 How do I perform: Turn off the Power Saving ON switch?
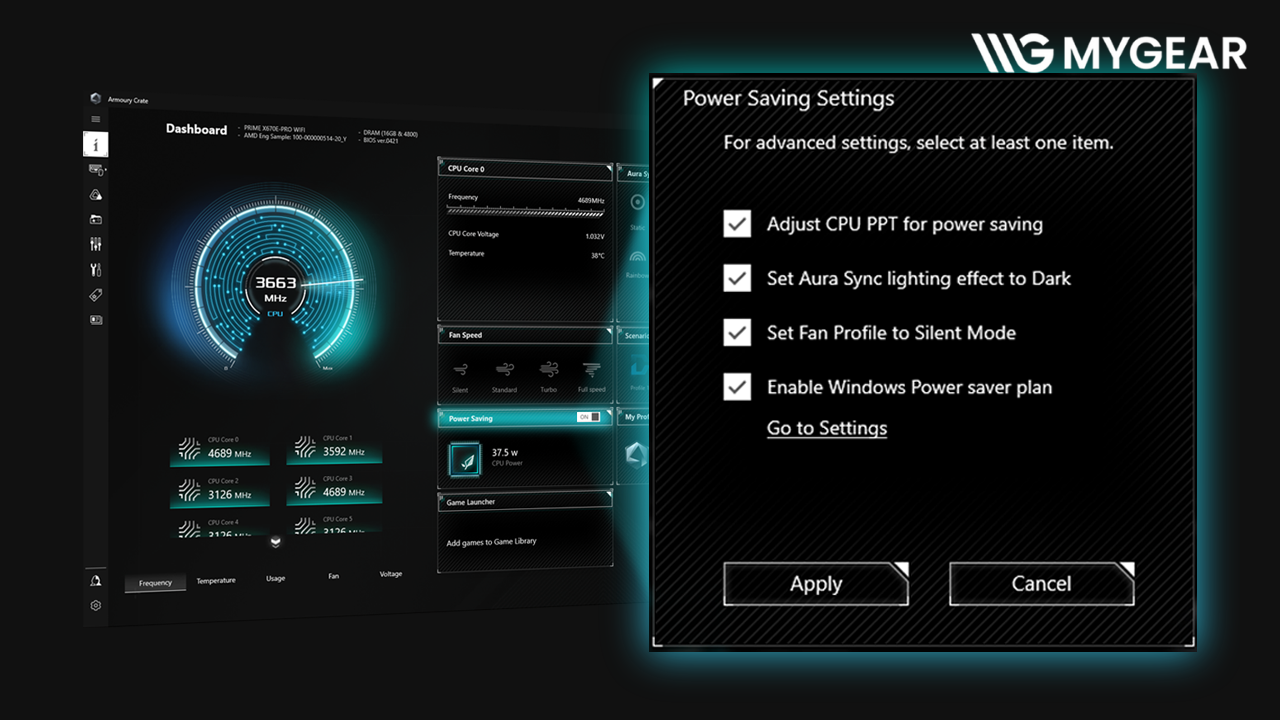click(589, 417)
